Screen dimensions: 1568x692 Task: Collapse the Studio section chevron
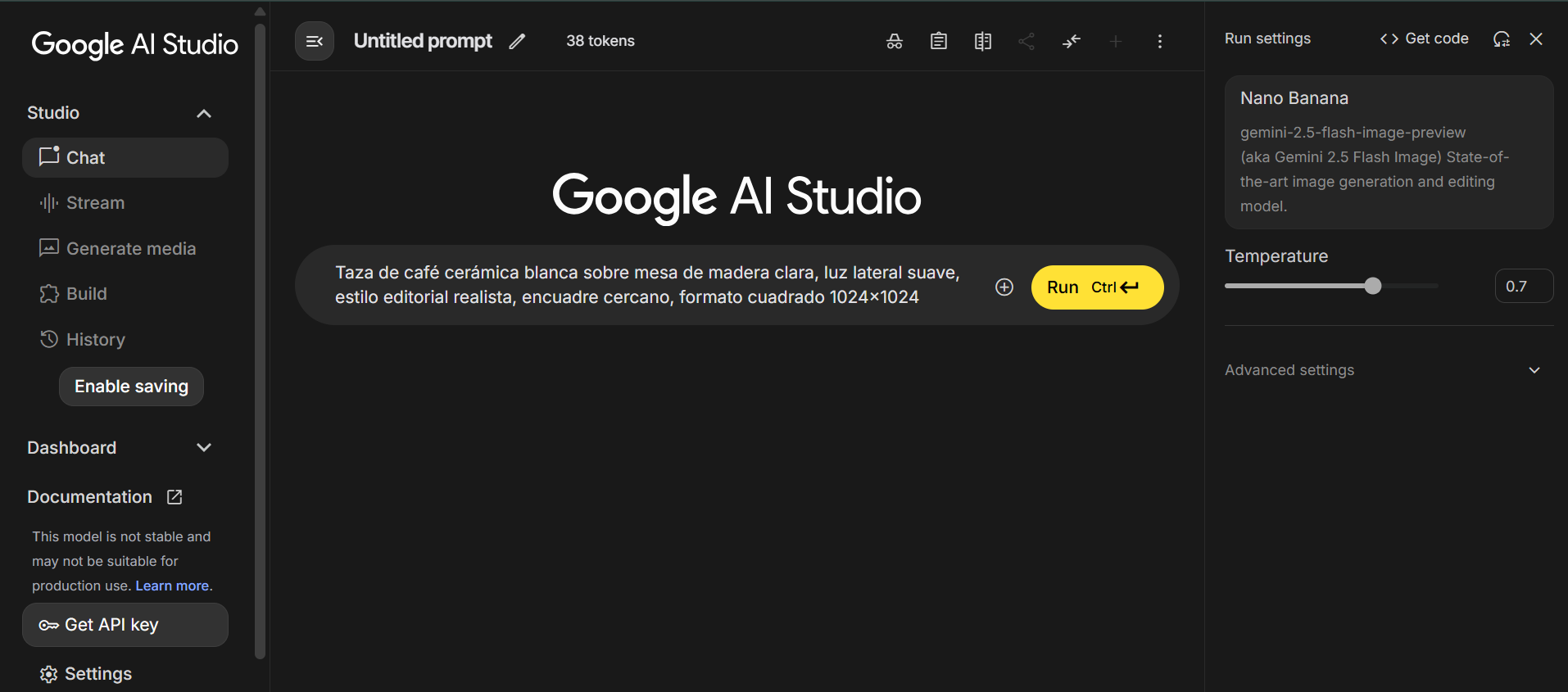[x=204, y=113]
